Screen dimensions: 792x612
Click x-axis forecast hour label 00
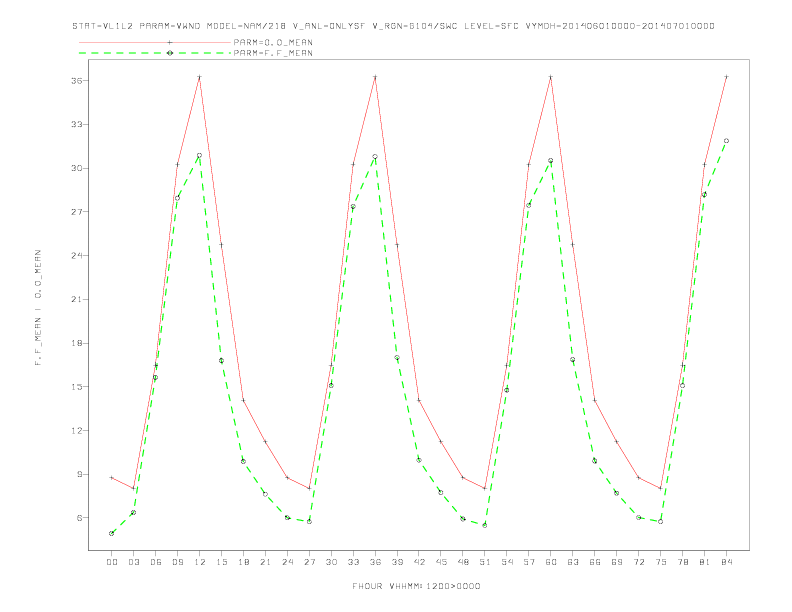pyautogui.click(x=112, y=562)
